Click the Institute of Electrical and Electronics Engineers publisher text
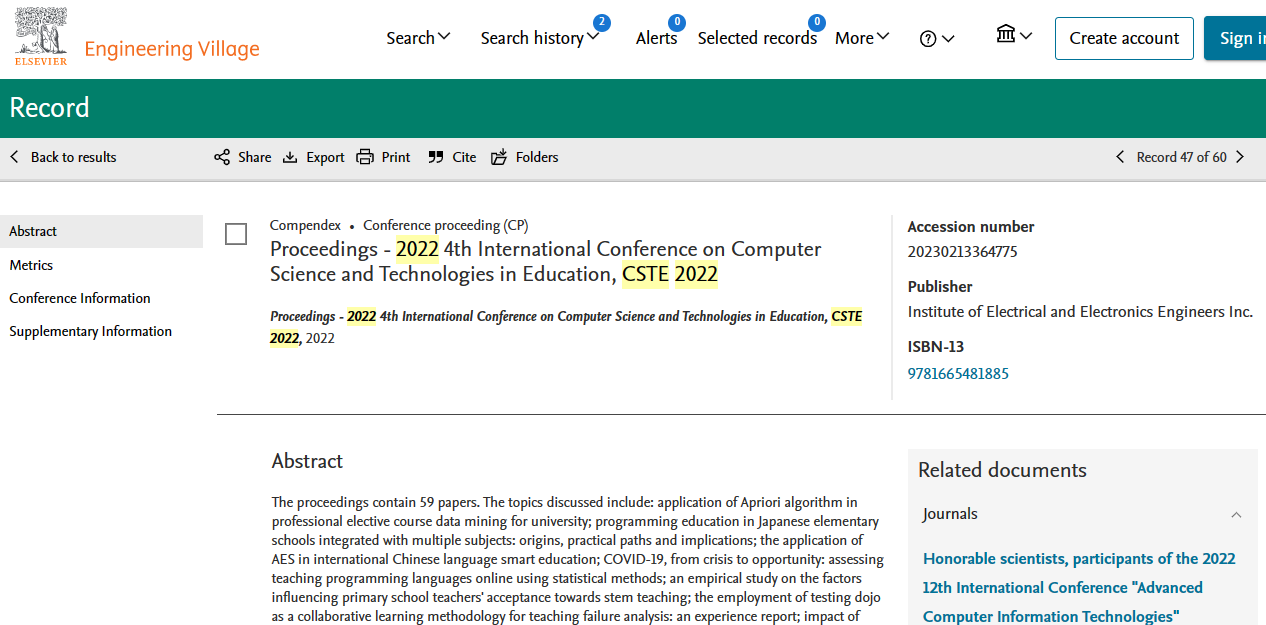This screenshot has height=625, width=1266. coord(1080,312)
